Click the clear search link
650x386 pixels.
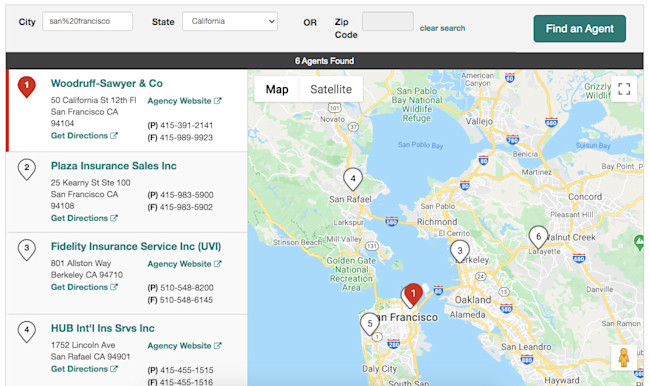click(x=442, y=28)
